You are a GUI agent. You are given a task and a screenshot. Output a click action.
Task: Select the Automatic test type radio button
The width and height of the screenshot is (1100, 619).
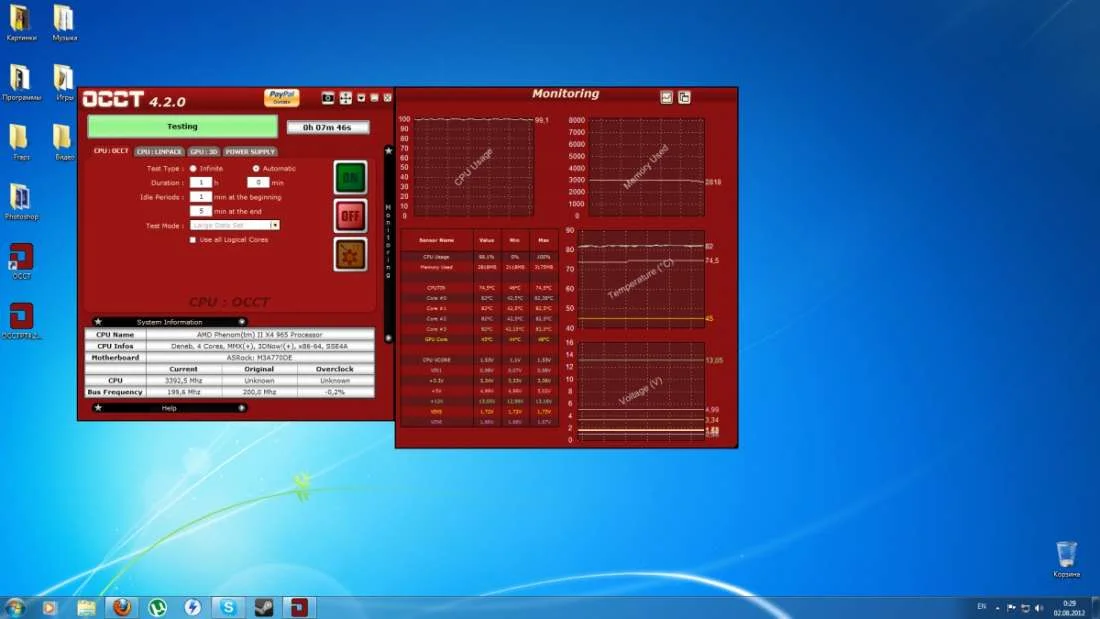(x=256, y=168)
